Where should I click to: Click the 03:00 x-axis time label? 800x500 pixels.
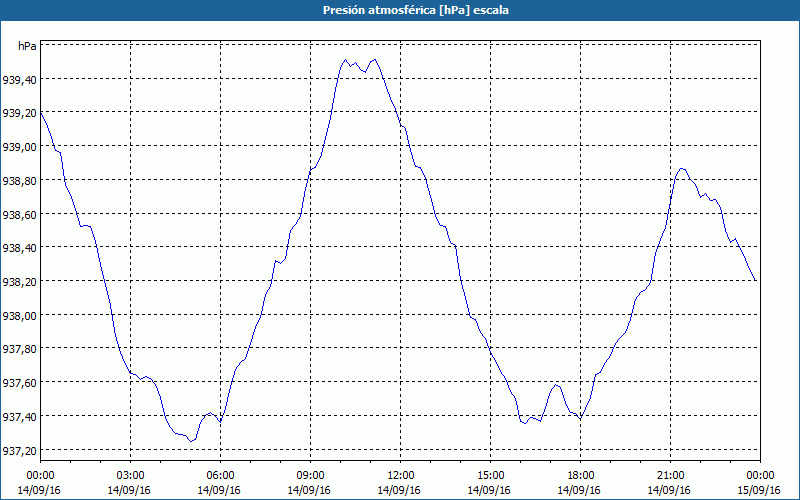[x=131, y=476]
